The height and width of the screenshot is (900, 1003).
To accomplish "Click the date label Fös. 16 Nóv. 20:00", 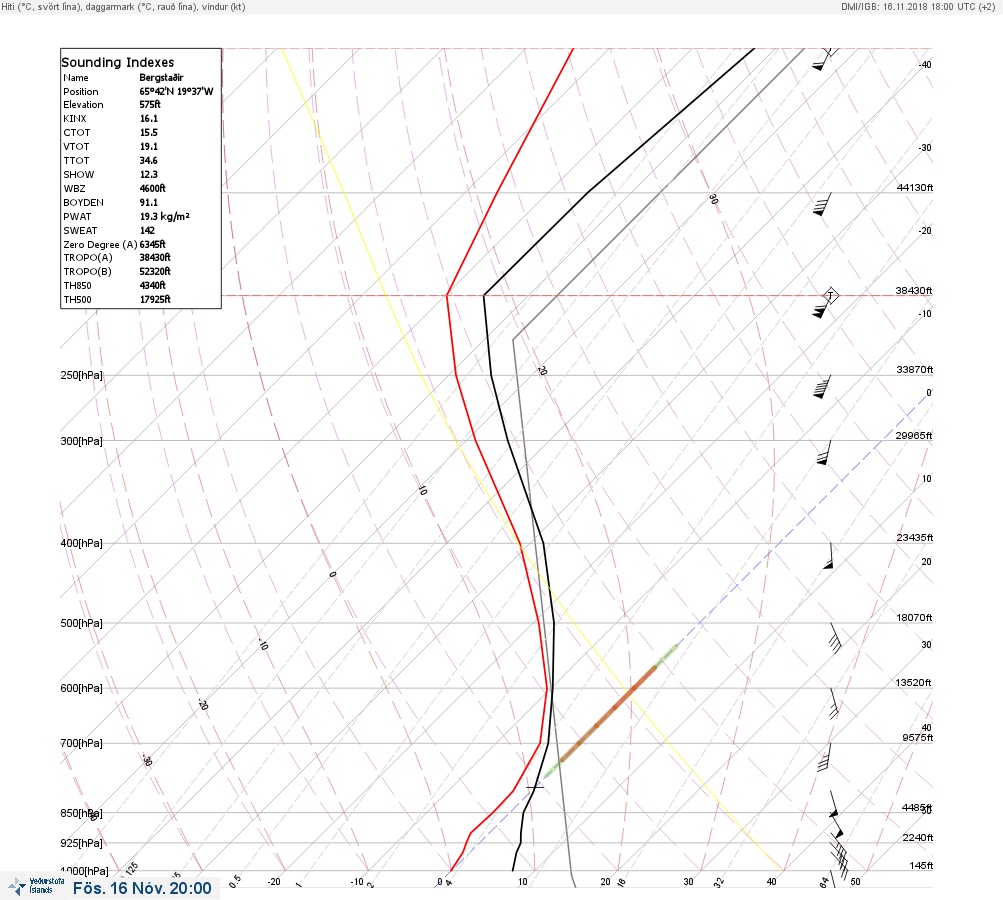I will [x=142, y=888].
